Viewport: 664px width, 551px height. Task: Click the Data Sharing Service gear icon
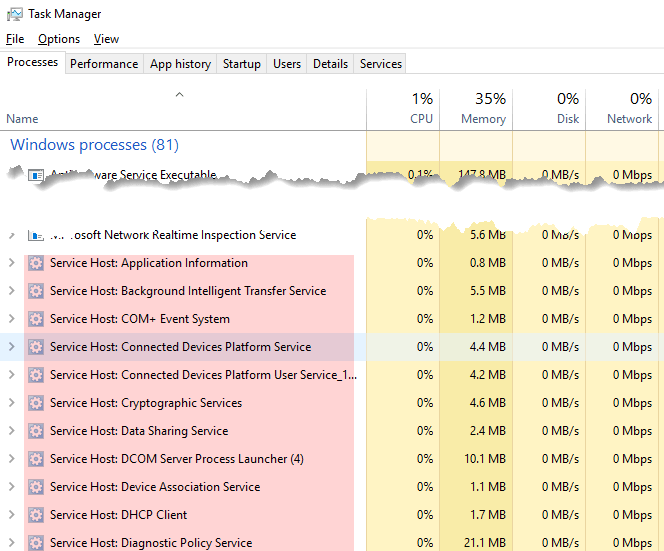[36, 431]
